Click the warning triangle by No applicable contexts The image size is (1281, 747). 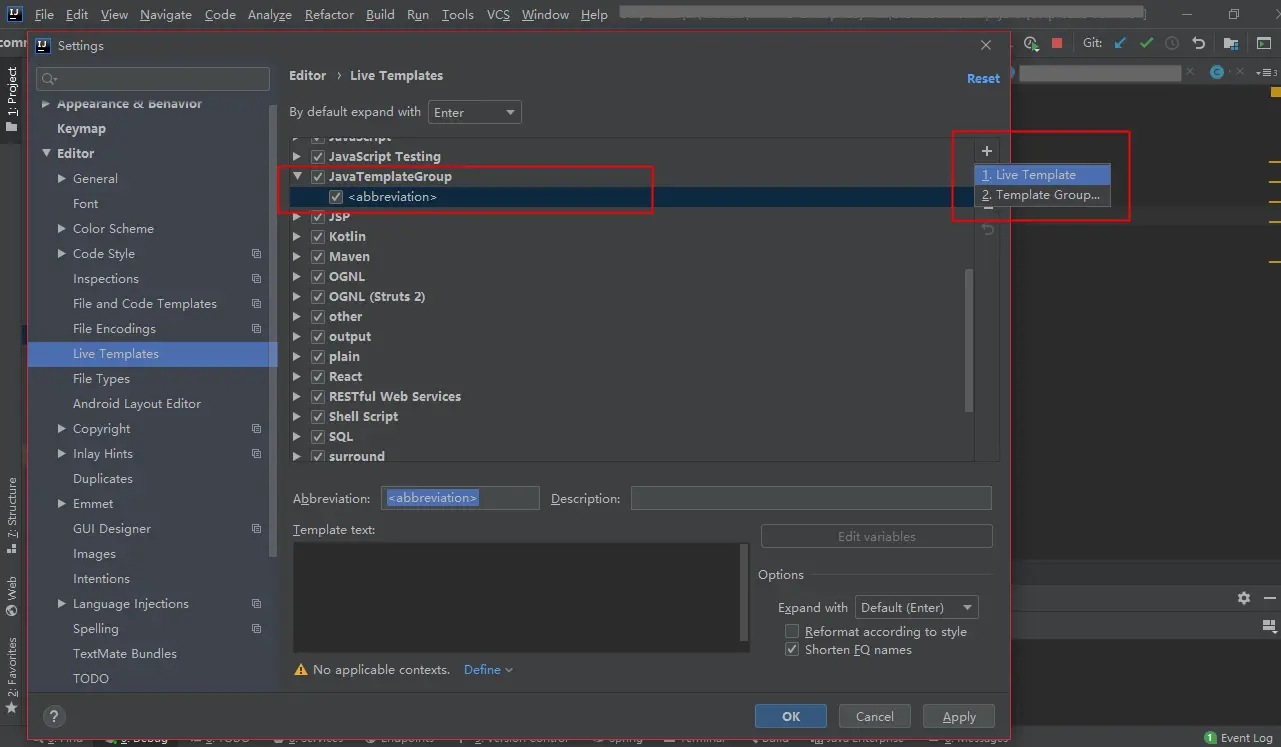coord(300,670)
